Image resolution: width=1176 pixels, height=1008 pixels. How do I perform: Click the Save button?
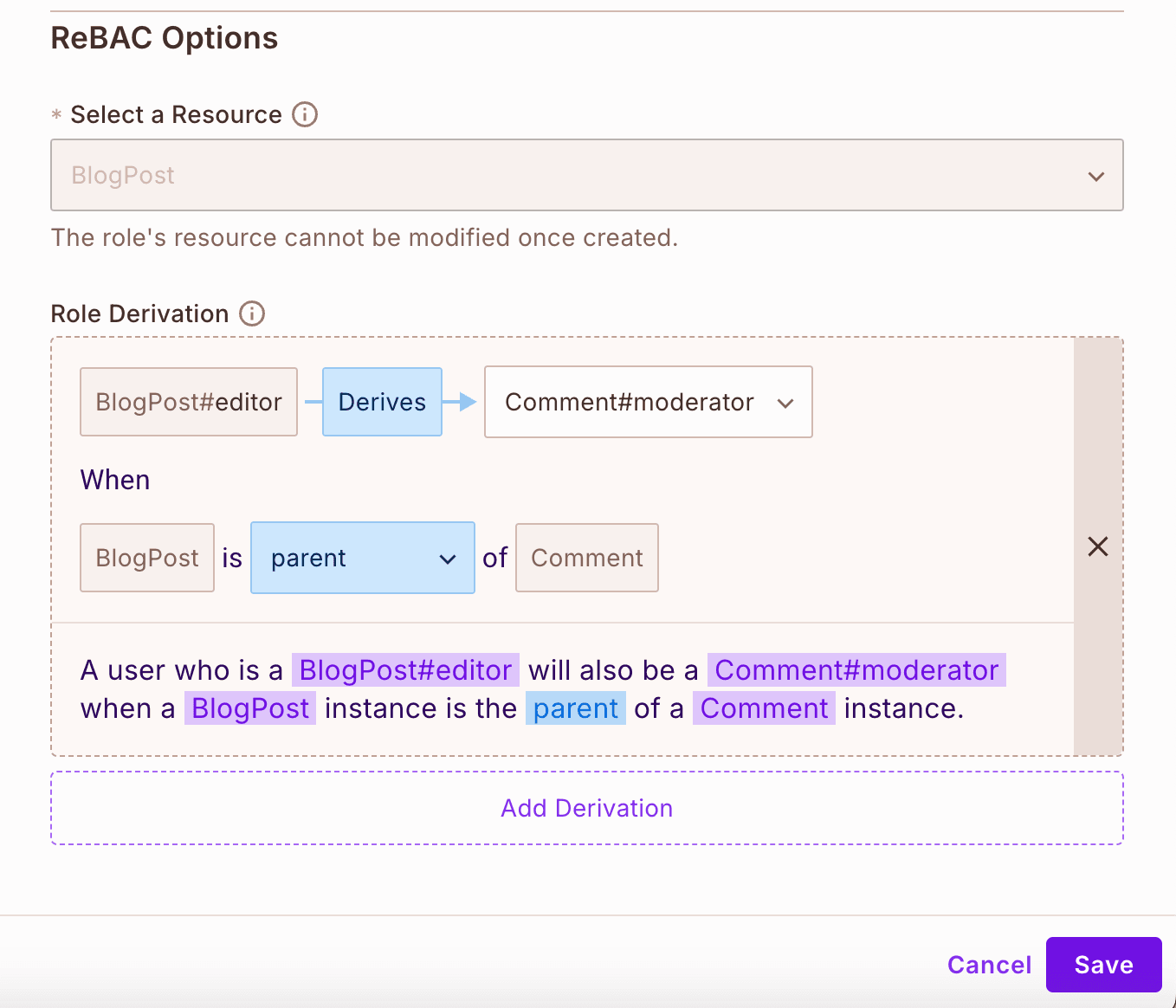(x=1104, y=965)
